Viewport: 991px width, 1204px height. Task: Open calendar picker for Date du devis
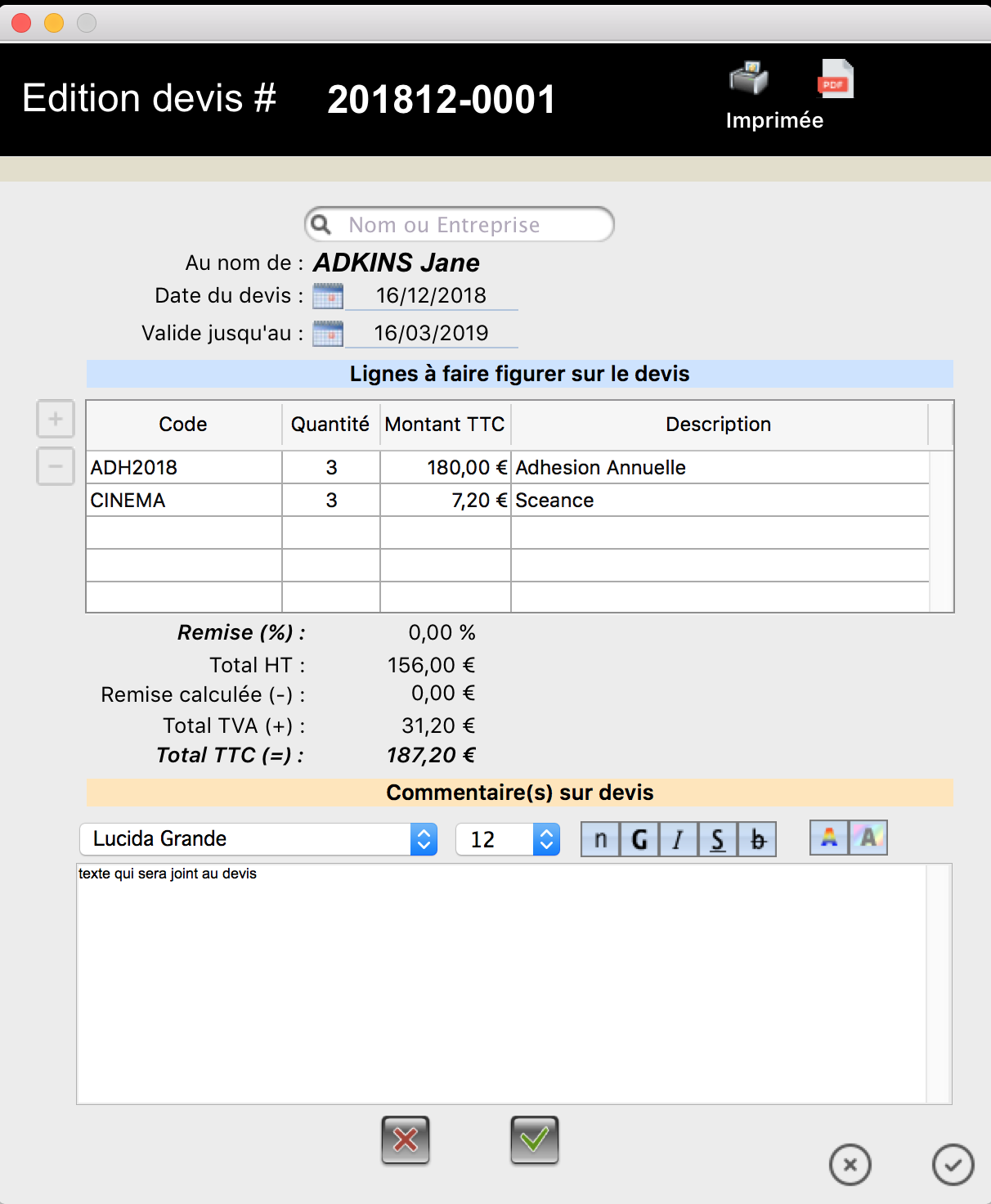tap(328, 296)
